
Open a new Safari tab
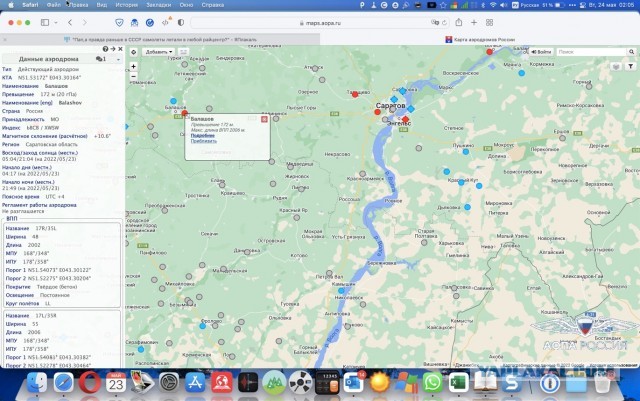coord(474,22)
